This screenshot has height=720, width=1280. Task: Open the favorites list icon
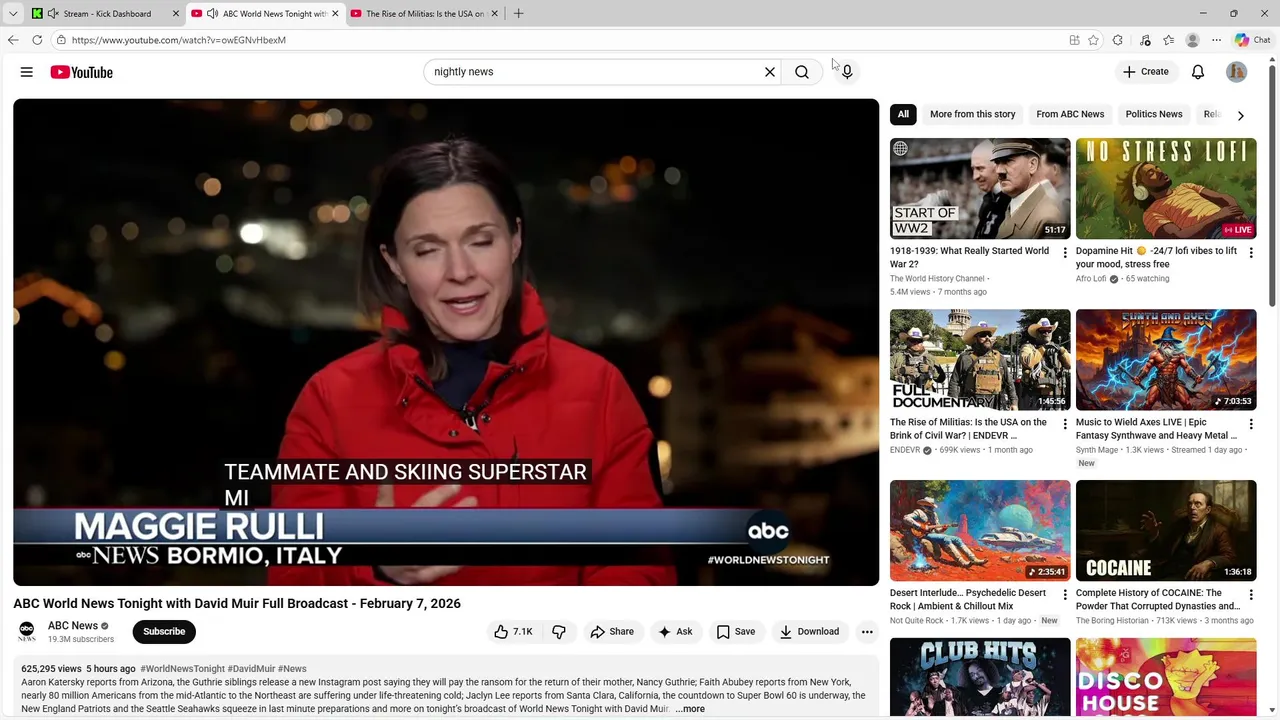pos(1168,40)
